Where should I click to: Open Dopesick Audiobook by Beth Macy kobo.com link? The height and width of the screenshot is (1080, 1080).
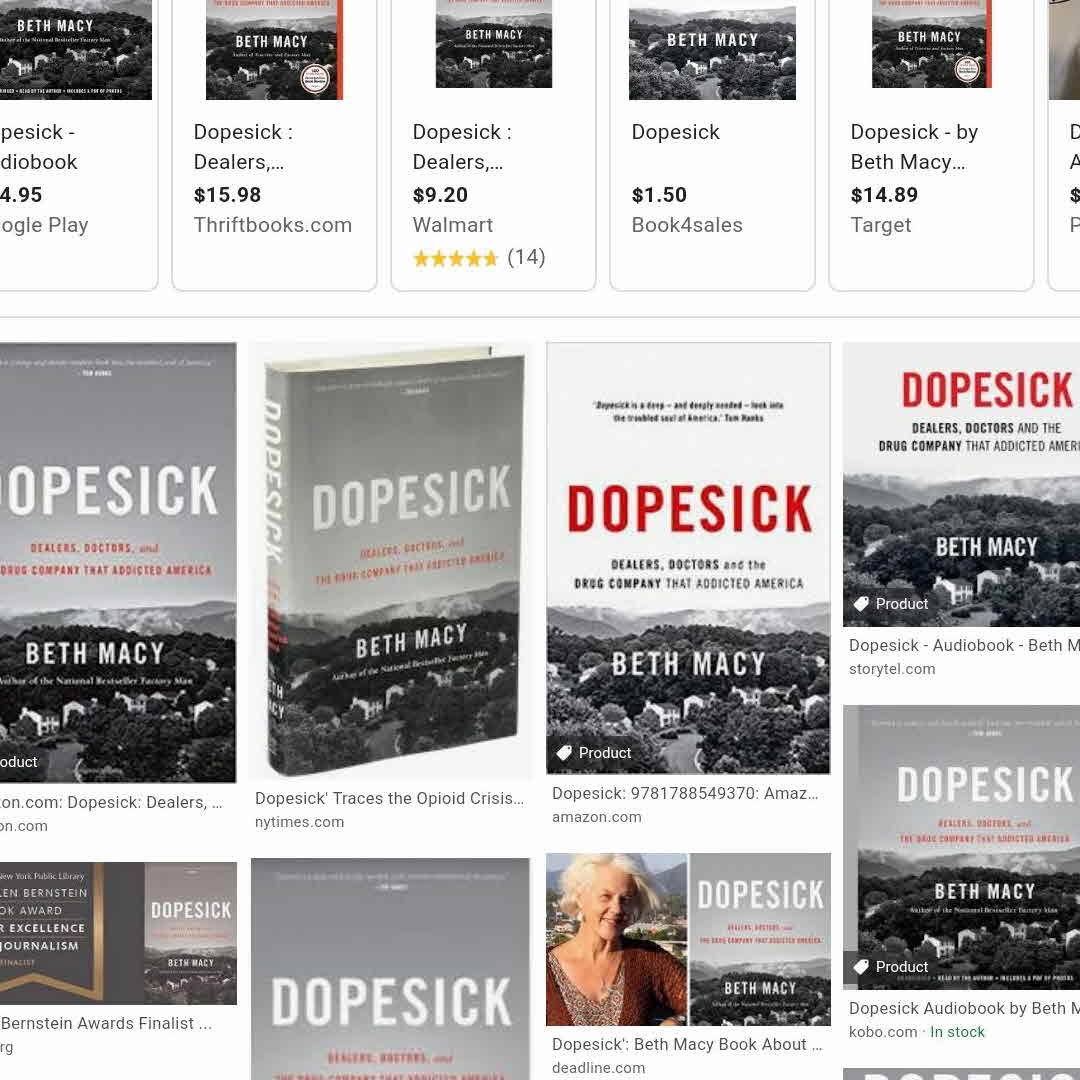pyautogui.click(x=964, y=1008)
